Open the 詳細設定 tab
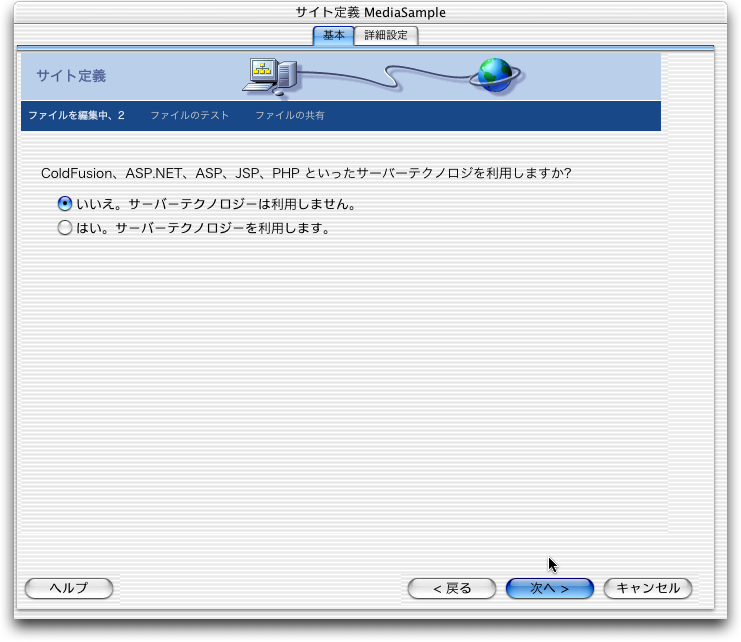The width and height of the screenshot is (741, 642). coord(386,35)
